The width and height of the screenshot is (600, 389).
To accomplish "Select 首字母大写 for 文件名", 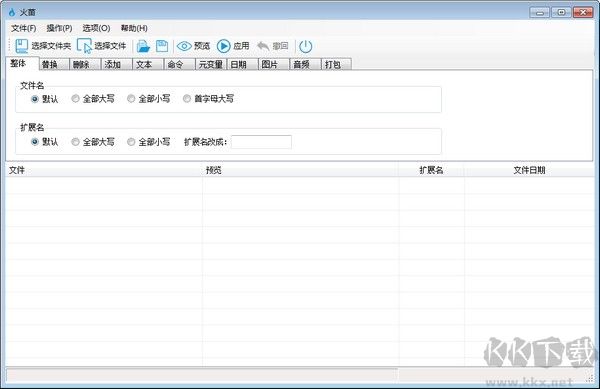I will click(187, 99).
